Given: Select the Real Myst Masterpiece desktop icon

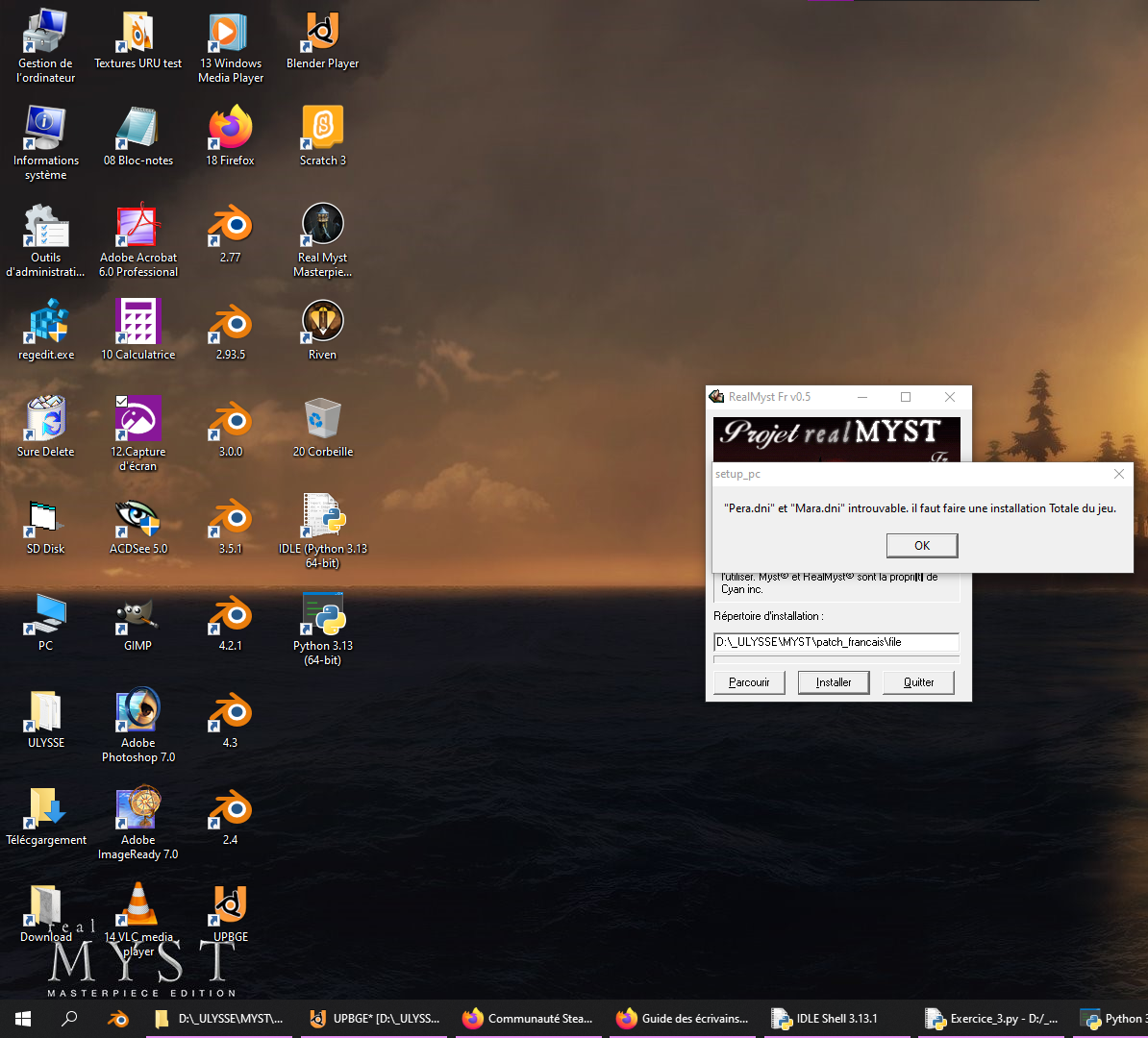Looking at the screenshot, I should [323, 240].
